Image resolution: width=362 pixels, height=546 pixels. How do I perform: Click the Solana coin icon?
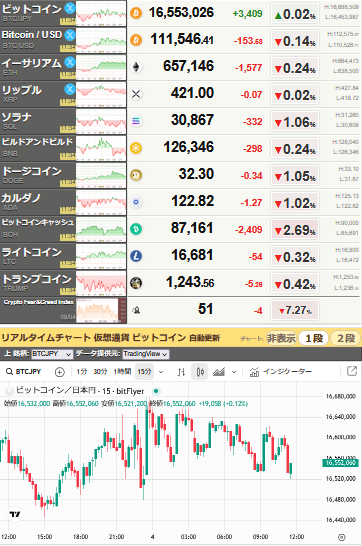(x=136, y=121)
